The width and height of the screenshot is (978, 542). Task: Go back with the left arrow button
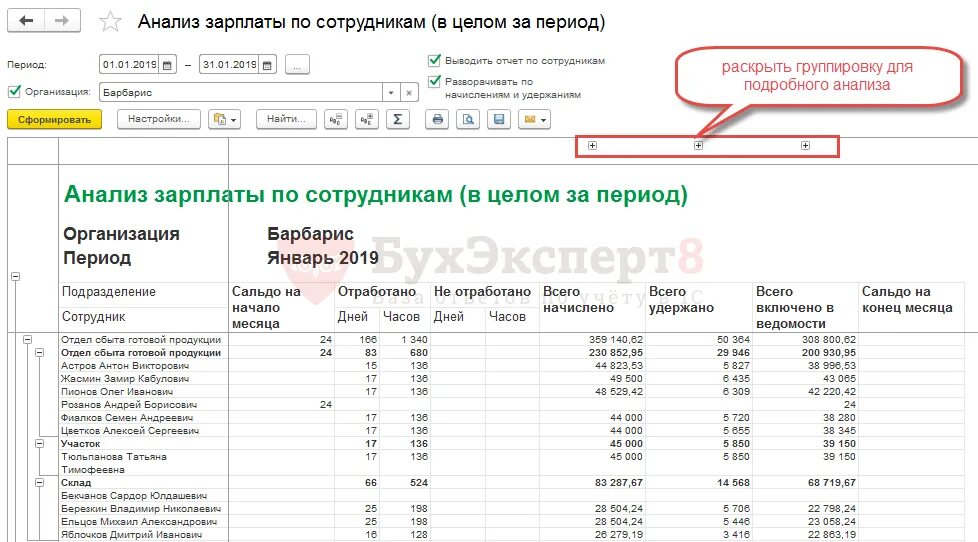(26, 21)
